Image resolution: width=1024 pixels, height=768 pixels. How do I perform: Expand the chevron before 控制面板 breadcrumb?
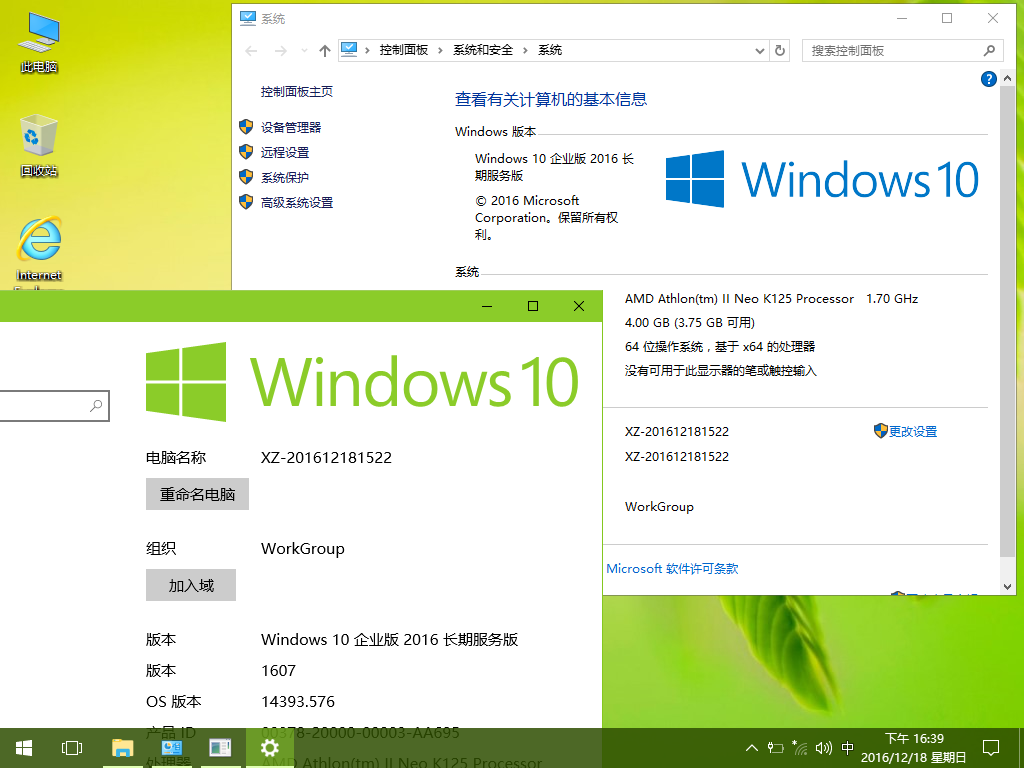[368, 50]
